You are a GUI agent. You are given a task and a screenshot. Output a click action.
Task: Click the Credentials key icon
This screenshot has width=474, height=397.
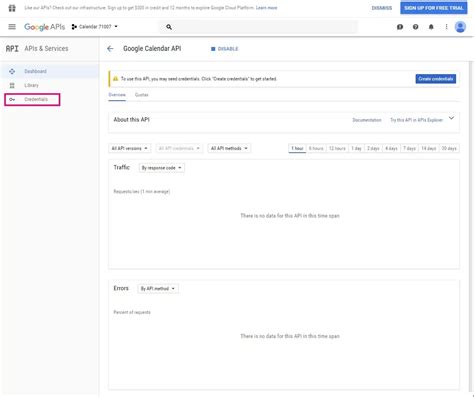(12, 99)
